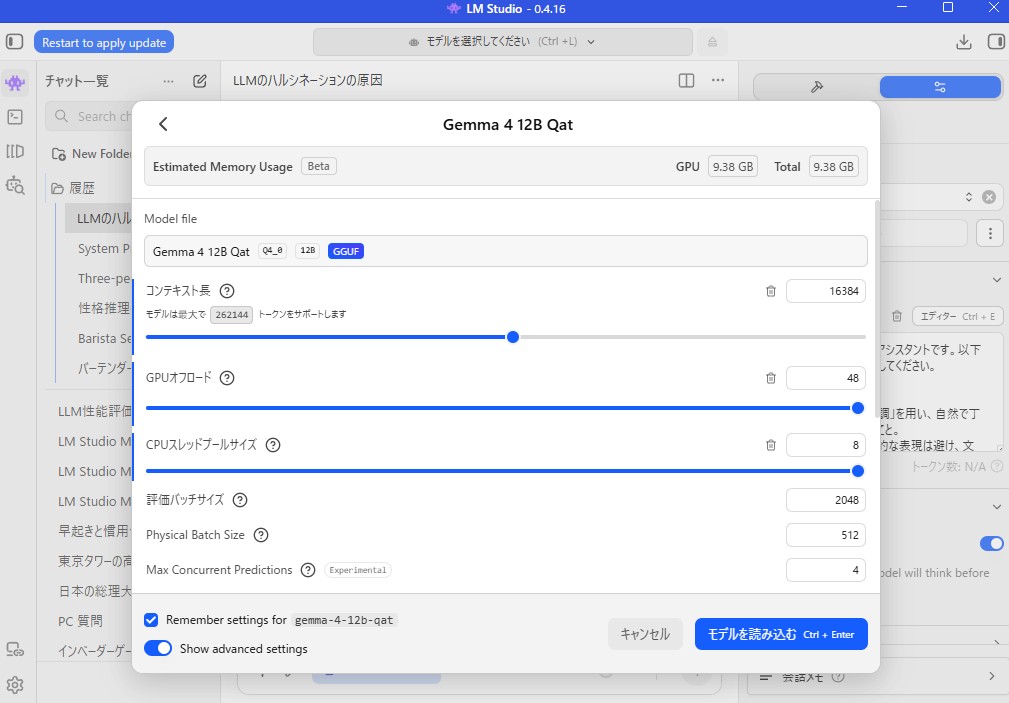Click clear icon in right panel preset row
This screenshot has height=703, width=1009.
989,197
